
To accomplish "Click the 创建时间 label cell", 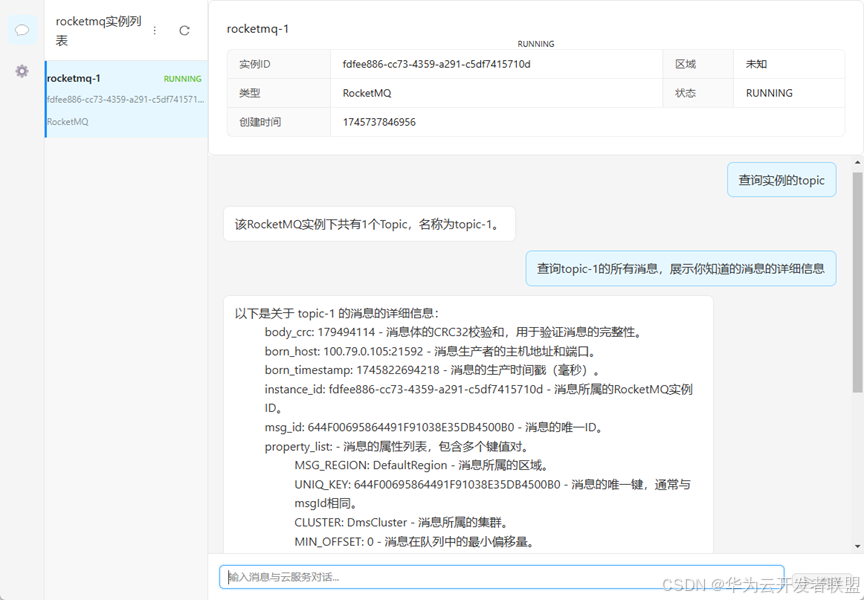I will click(x=279, y=122).
